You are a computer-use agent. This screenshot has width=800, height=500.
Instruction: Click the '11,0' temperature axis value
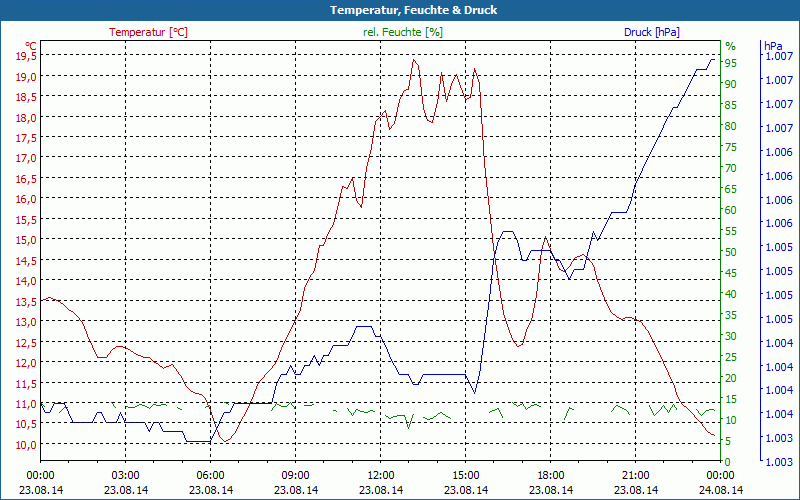tap(26, 403)
